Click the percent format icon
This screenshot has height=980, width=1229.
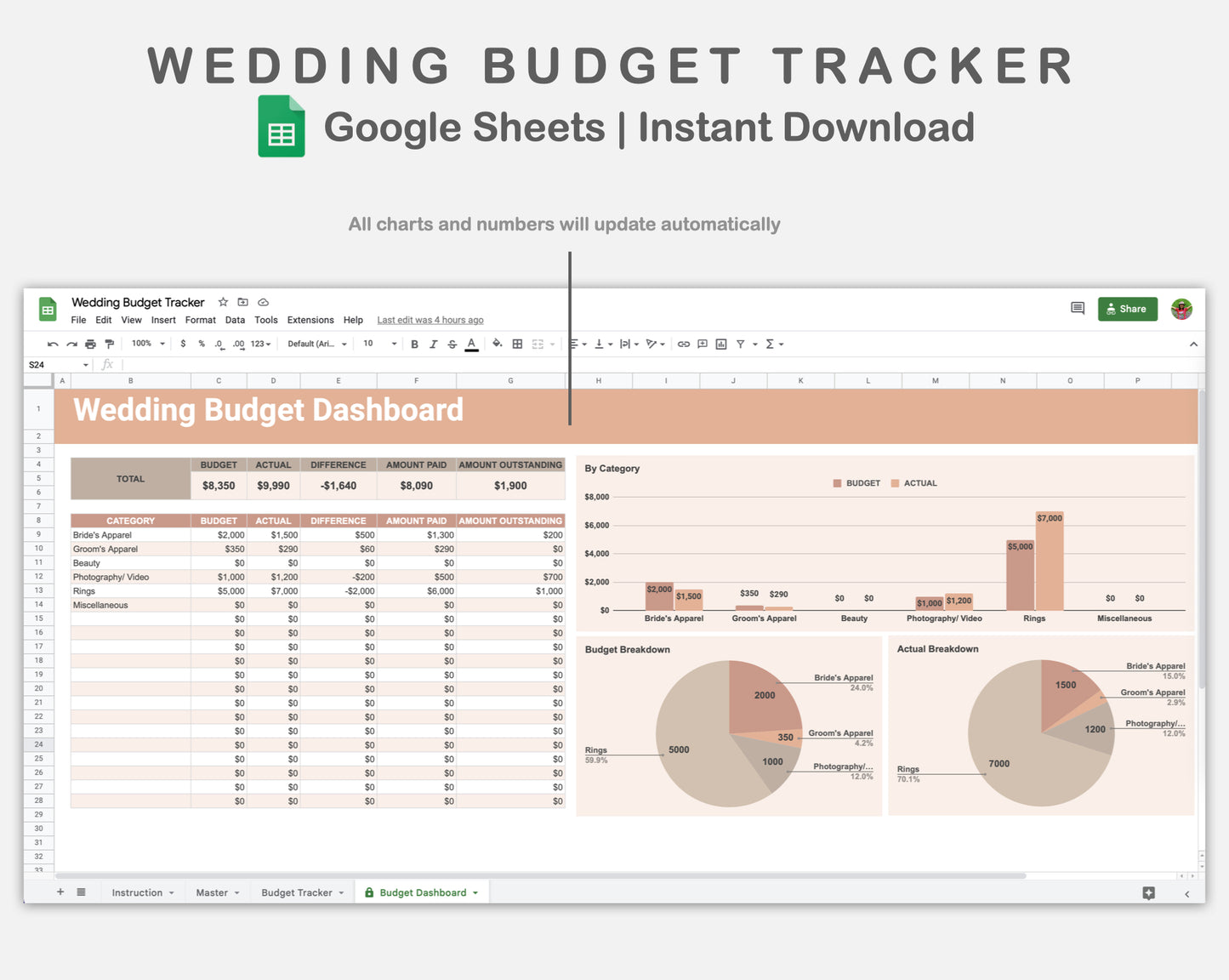(x=201, y=344)
